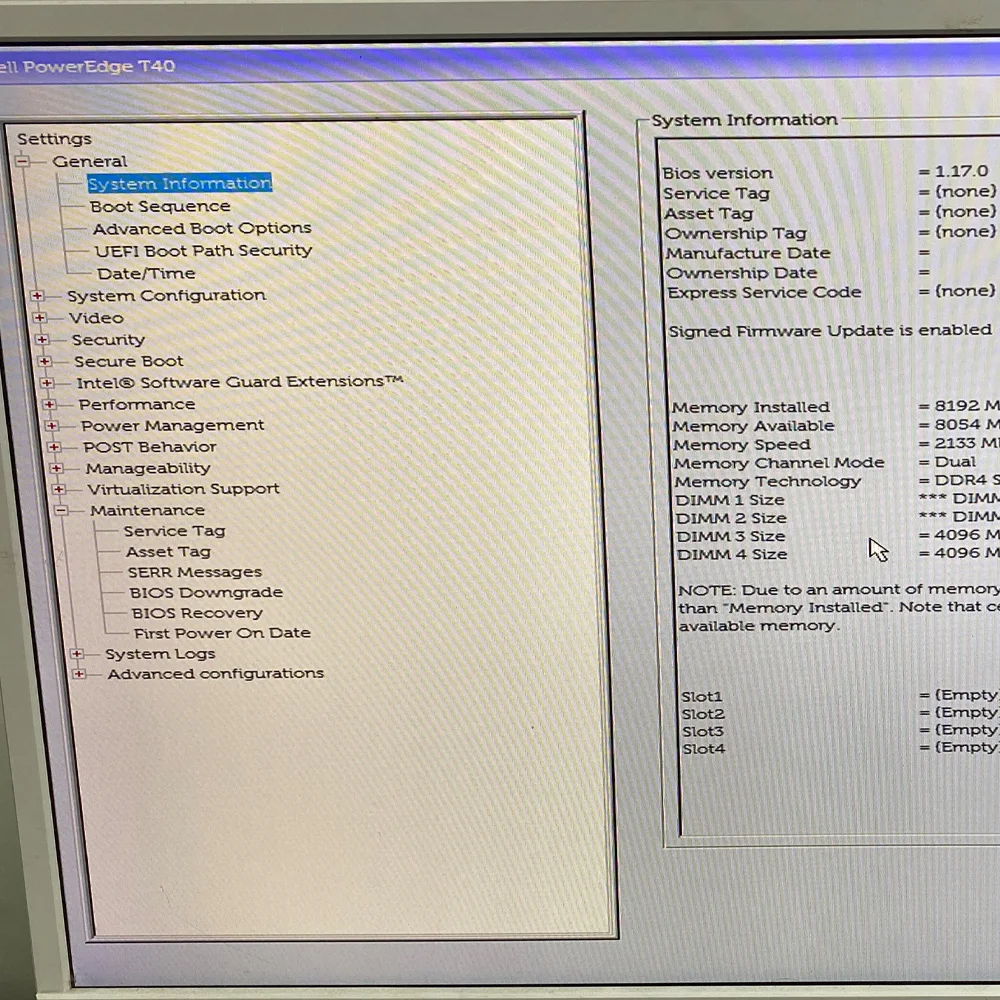
Task: Open BIOS Recovery setting
Action: click(x=197, y=613)
